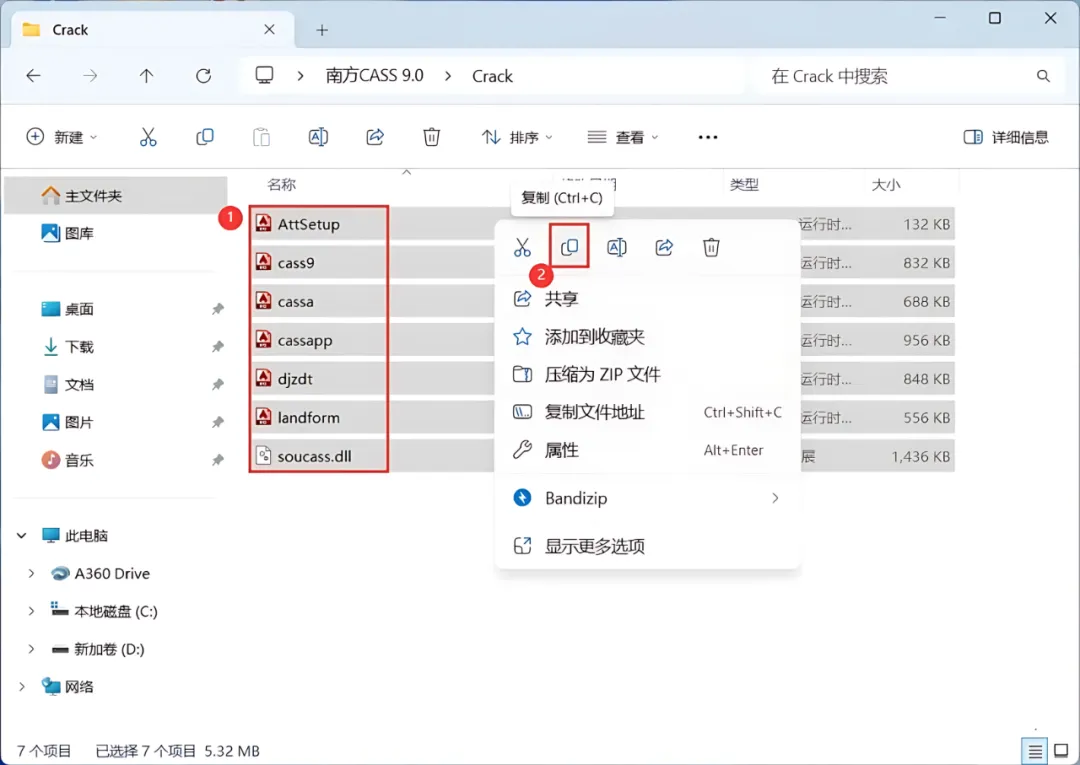Select 主文件夹 in the sidebar

116,196
